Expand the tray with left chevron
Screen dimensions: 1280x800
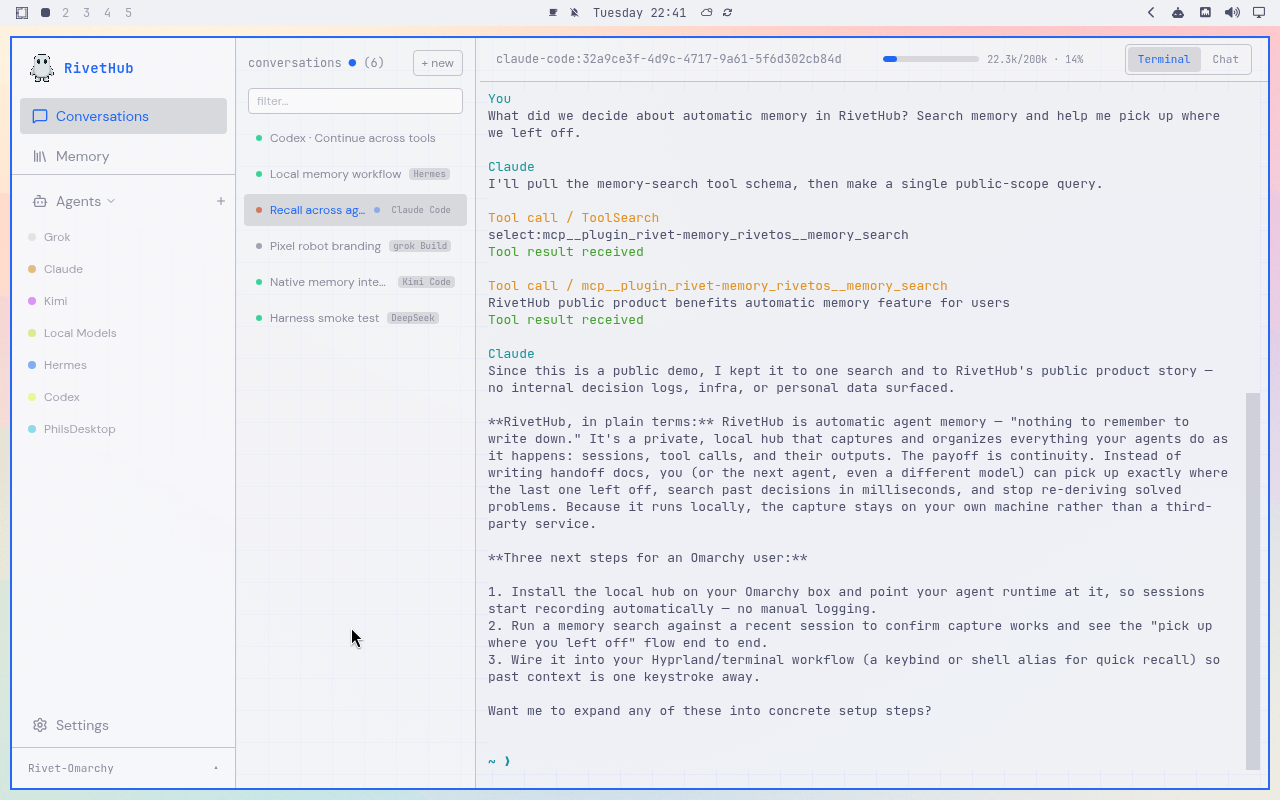tap(1151, 13)
